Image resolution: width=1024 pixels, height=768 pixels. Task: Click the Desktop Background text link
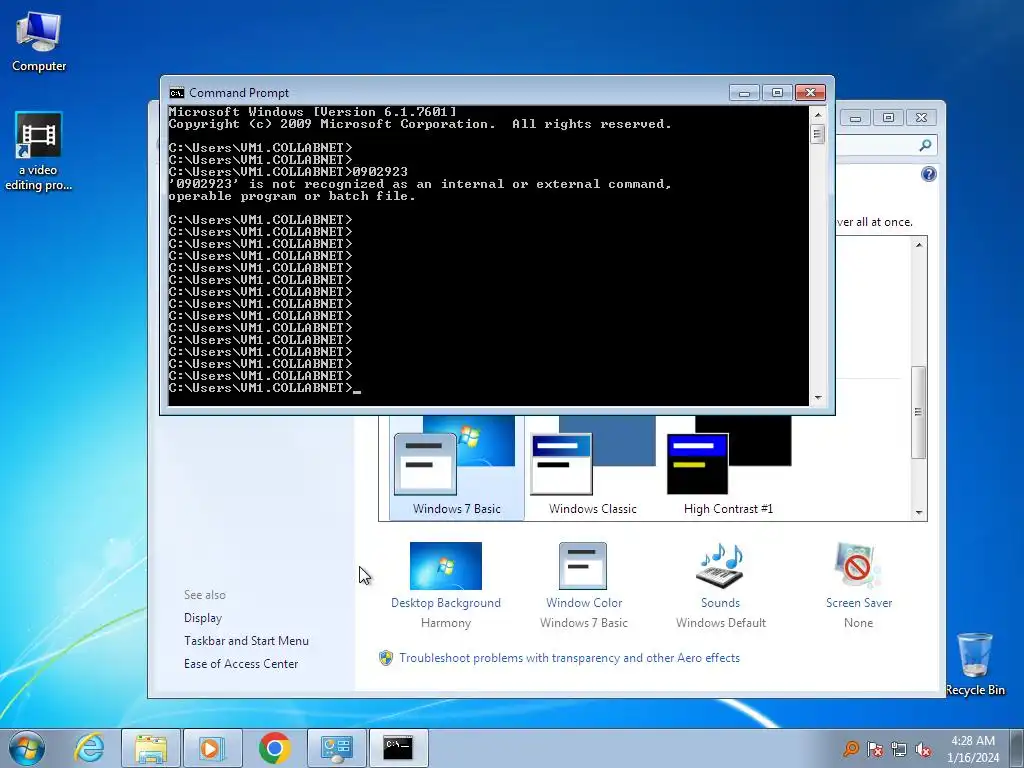446,603
